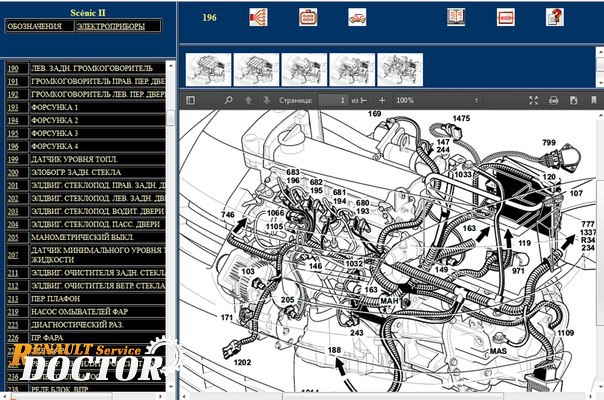Click the PDF zoom in plus button
The image size is (604, 400).
pos(384,100)
